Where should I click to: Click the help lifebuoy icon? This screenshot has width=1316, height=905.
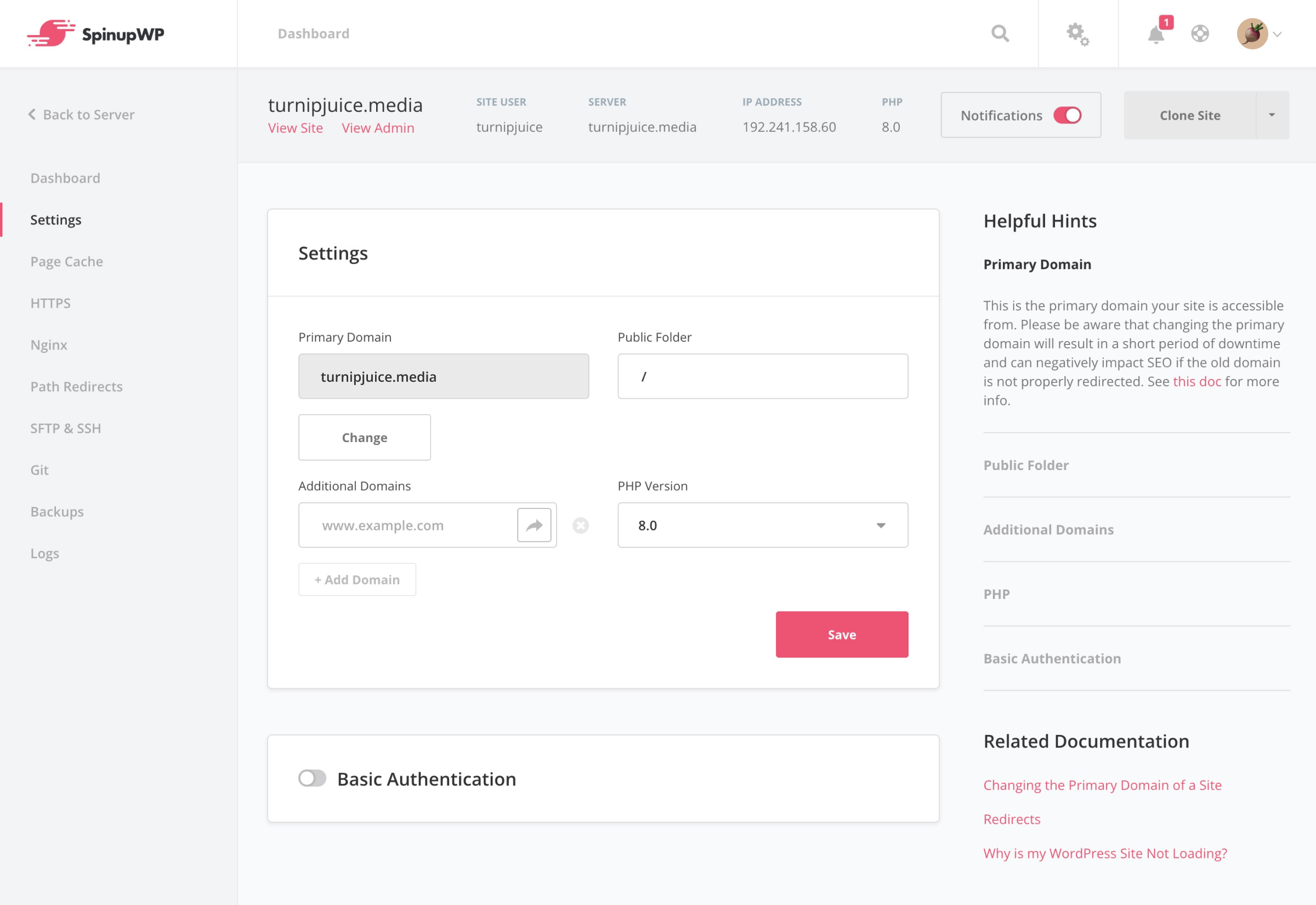pos(1199,34)
